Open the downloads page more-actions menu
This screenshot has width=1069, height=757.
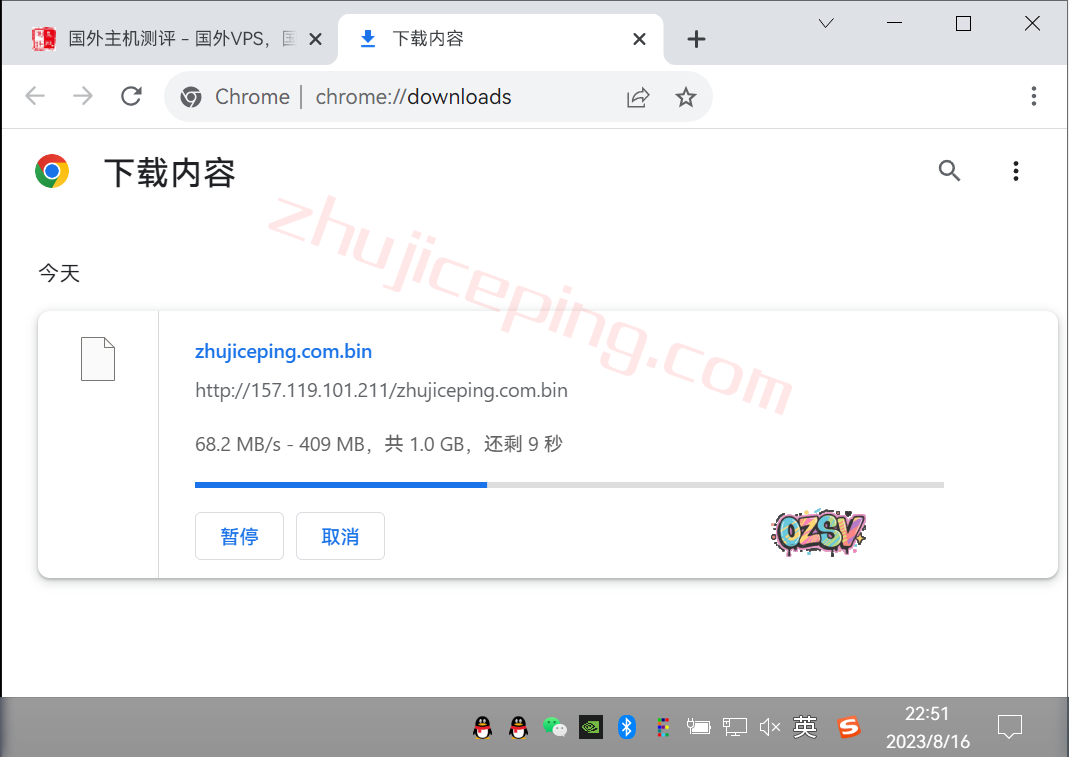tap(1015, 171)
